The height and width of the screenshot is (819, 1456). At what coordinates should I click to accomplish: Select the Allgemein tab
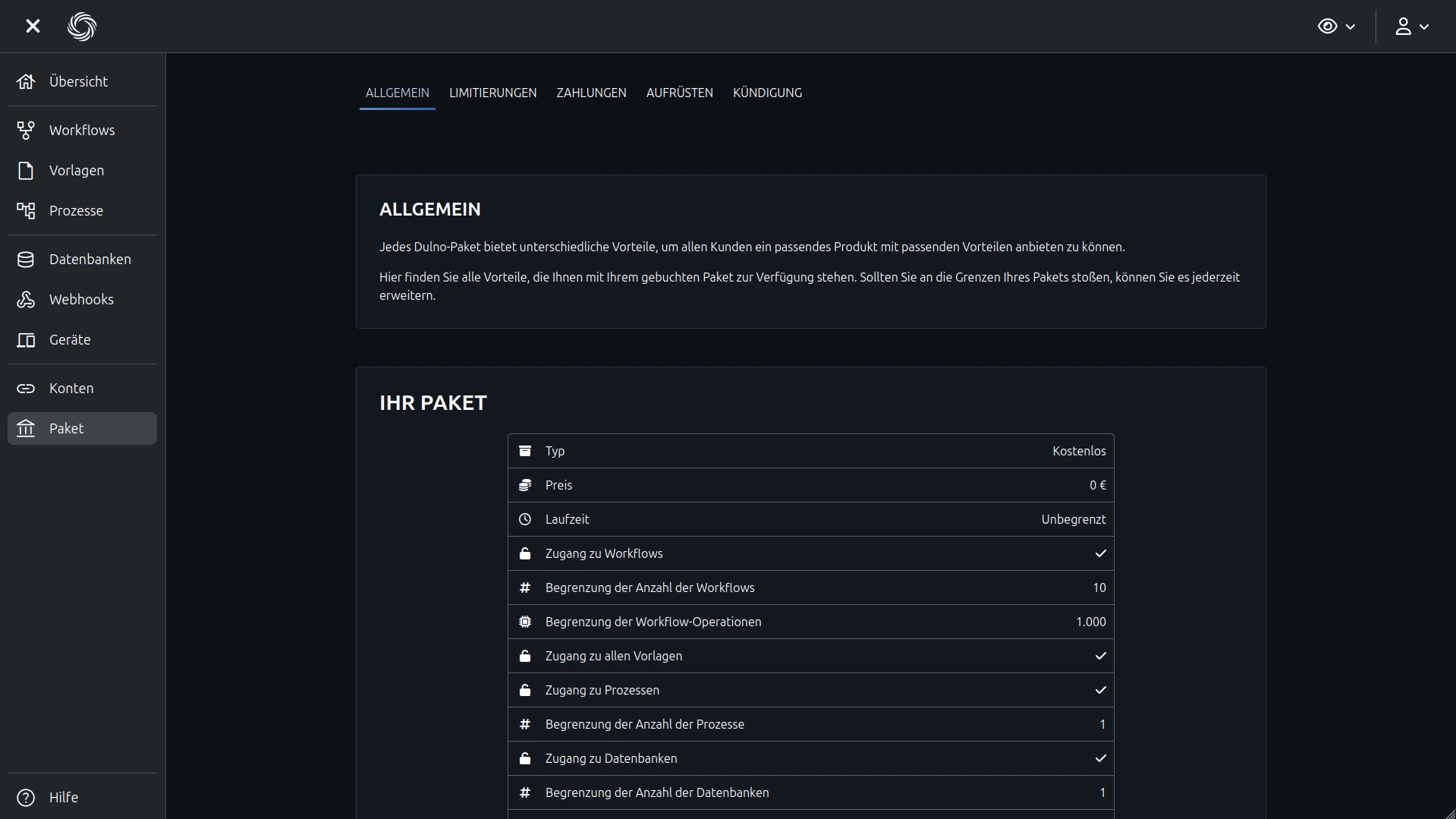(397, 93)
